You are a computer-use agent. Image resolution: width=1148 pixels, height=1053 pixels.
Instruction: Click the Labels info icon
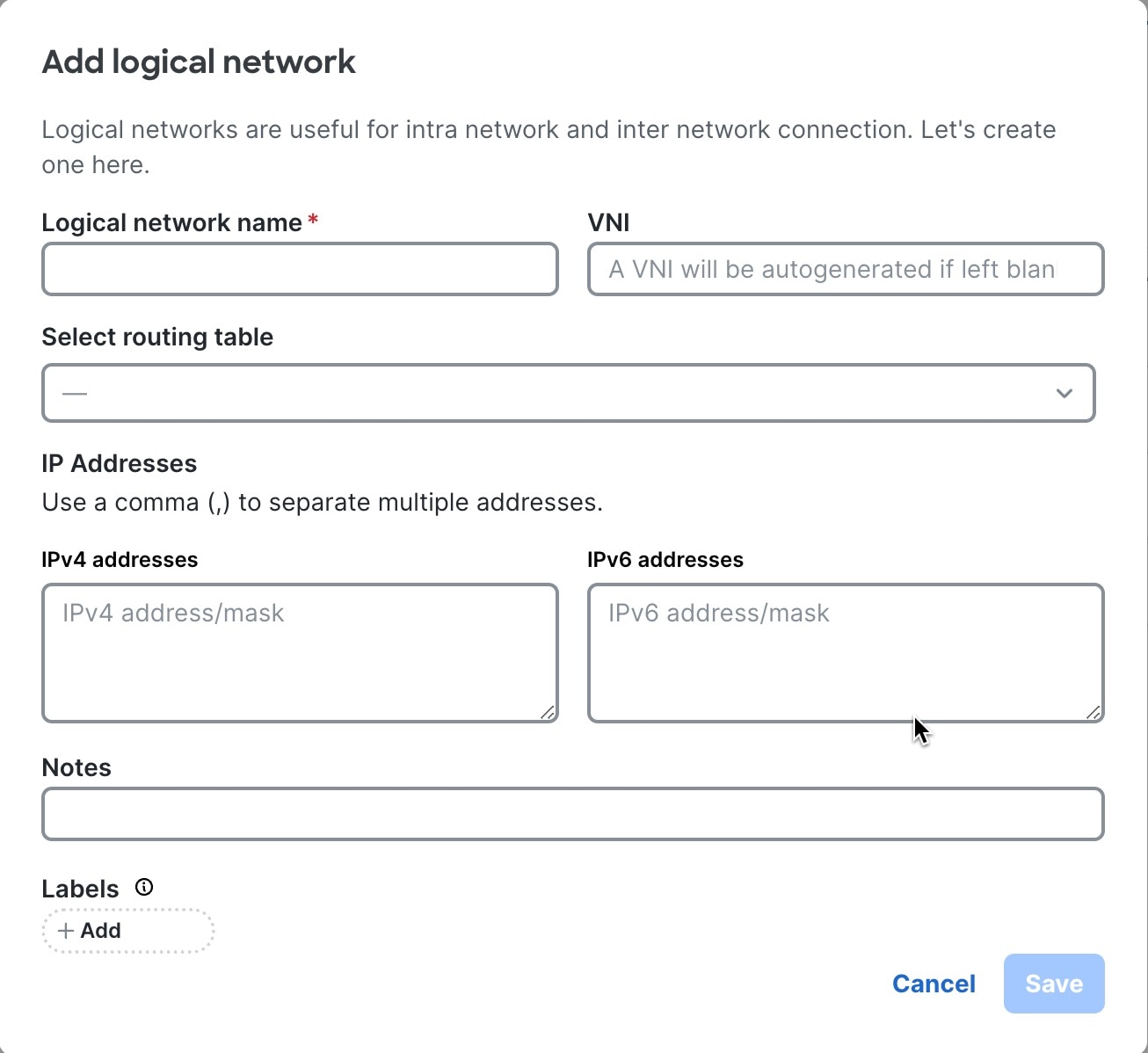coord(144,888)
